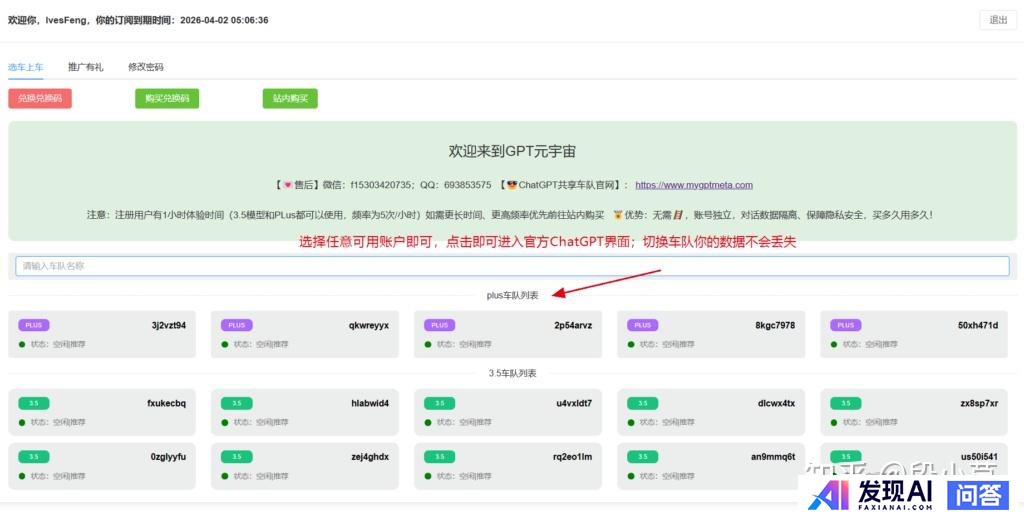1024x520 pixels.
Task: Click the PLUS badge on 8kgc7978 card
Action: pyautogui.click(x=643, y=325)
